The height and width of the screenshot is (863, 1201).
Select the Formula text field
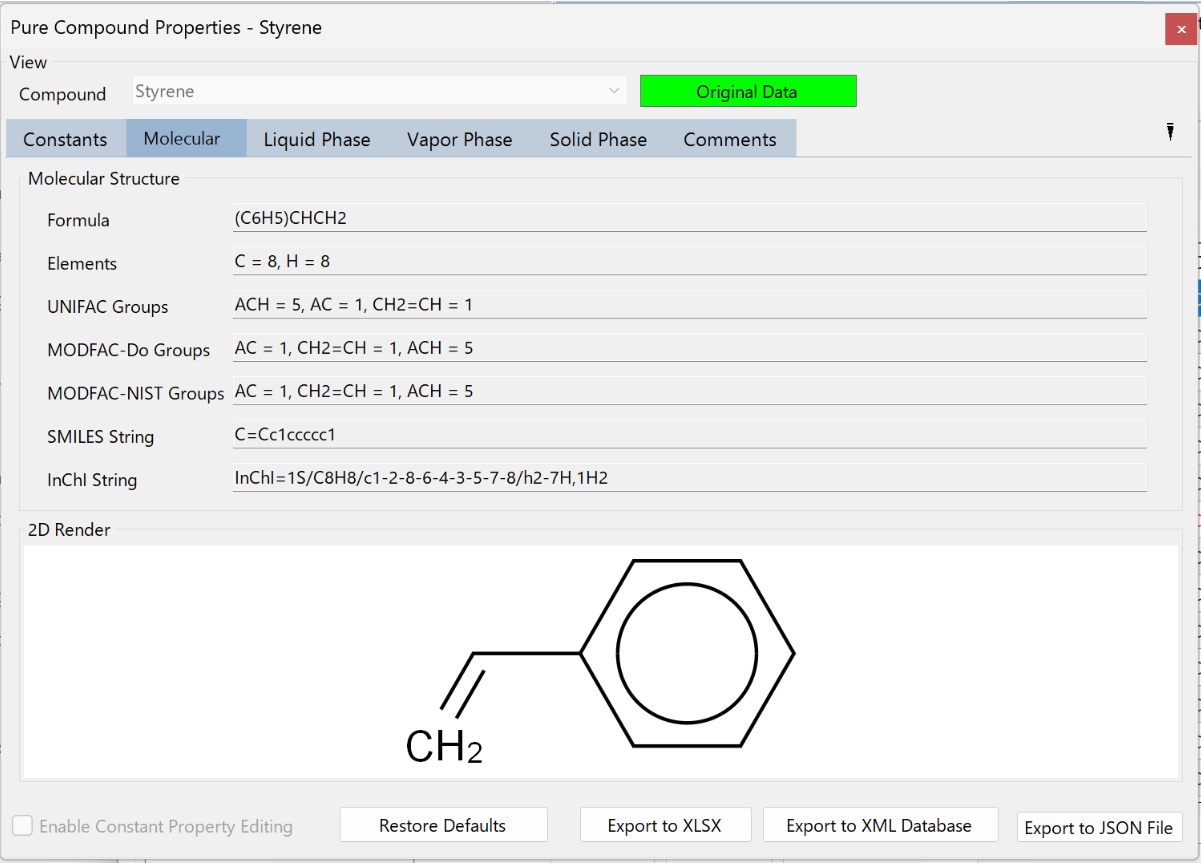point(689,217)
